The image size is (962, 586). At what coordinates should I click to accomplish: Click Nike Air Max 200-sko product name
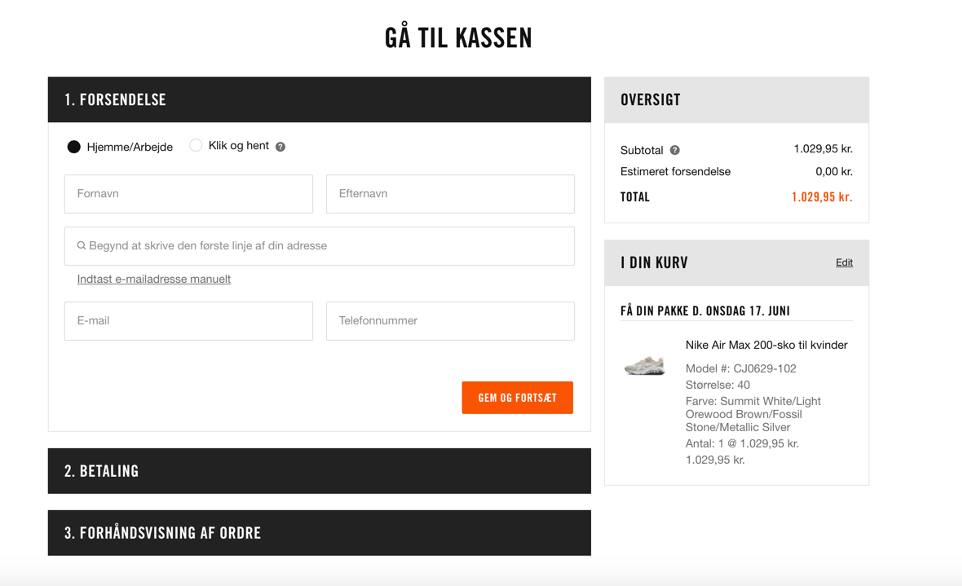coord(766,345)
